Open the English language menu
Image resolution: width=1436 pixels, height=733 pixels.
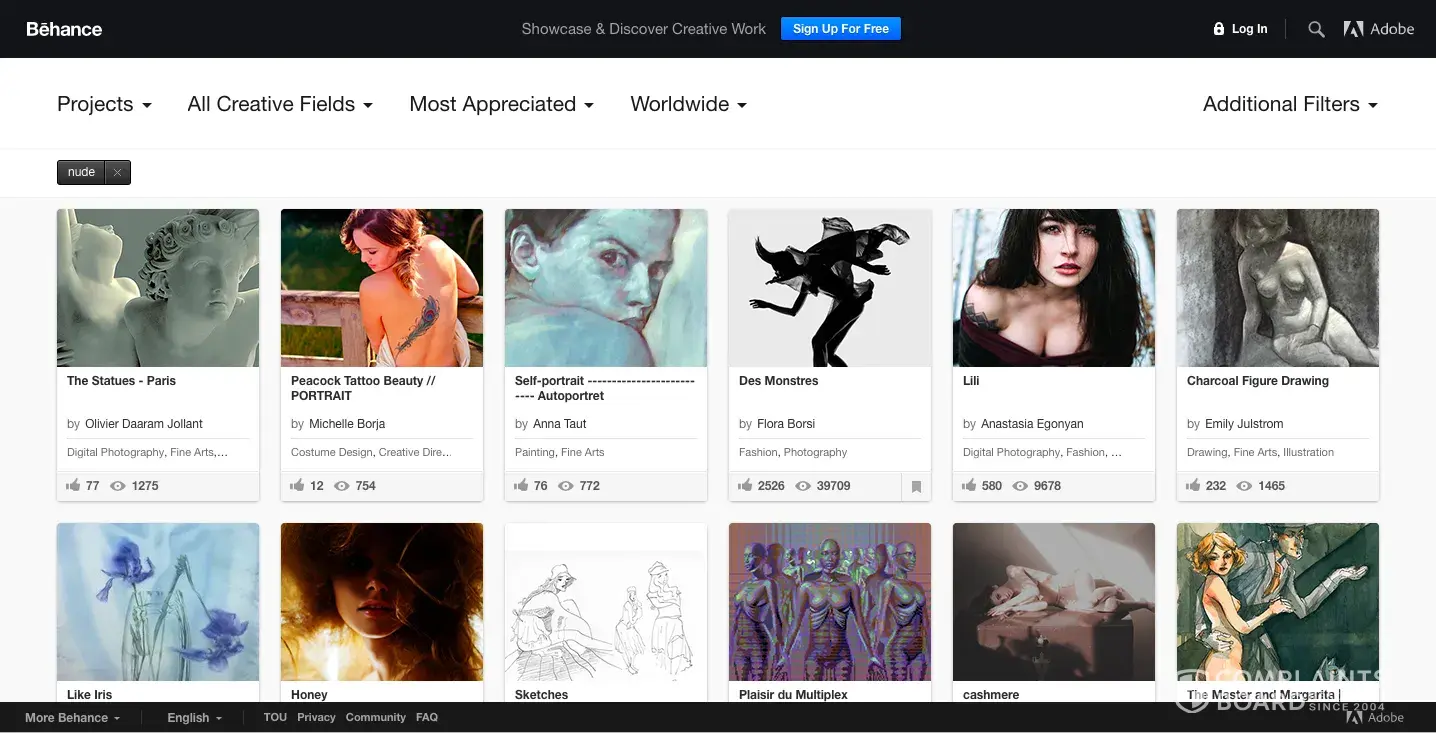point(194,718)
